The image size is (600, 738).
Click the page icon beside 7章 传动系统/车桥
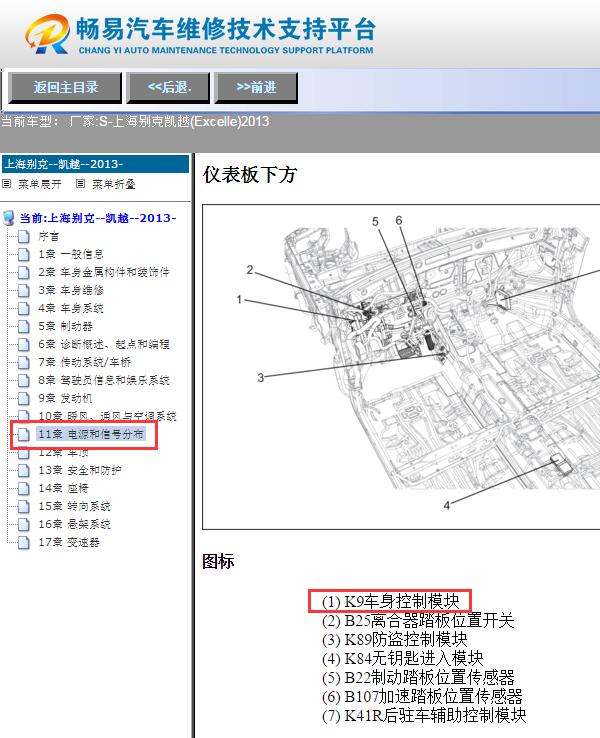point(24,362)
